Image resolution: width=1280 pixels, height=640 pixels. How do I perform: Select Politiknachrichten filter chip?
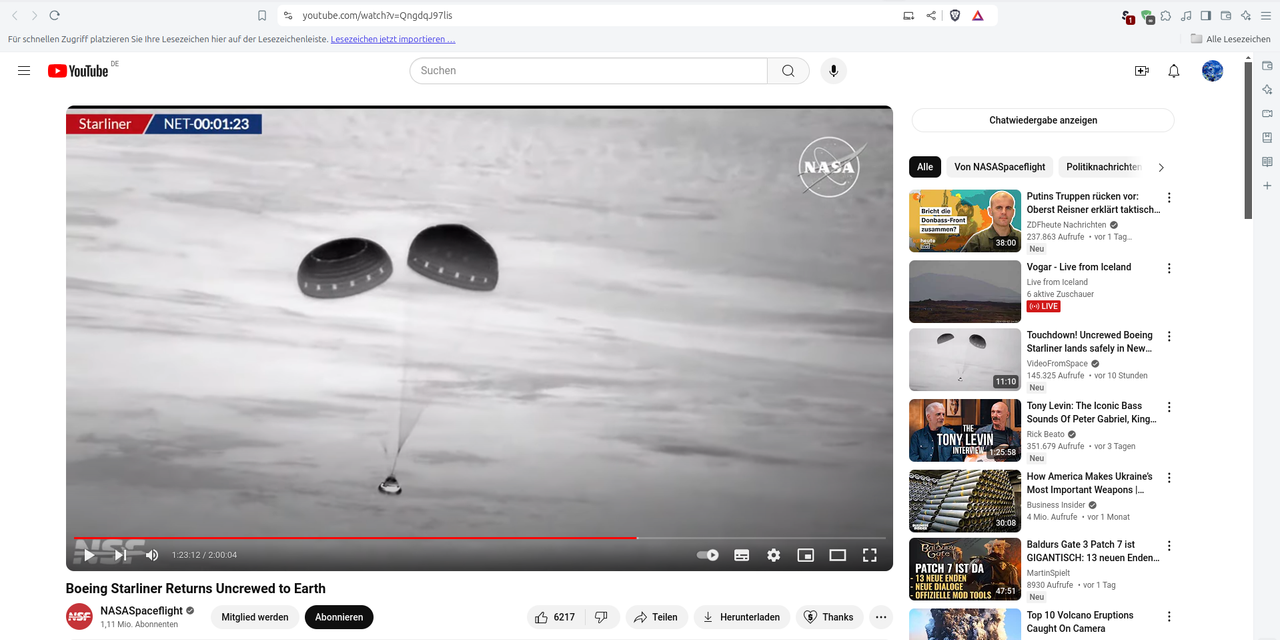[1103, 167]
